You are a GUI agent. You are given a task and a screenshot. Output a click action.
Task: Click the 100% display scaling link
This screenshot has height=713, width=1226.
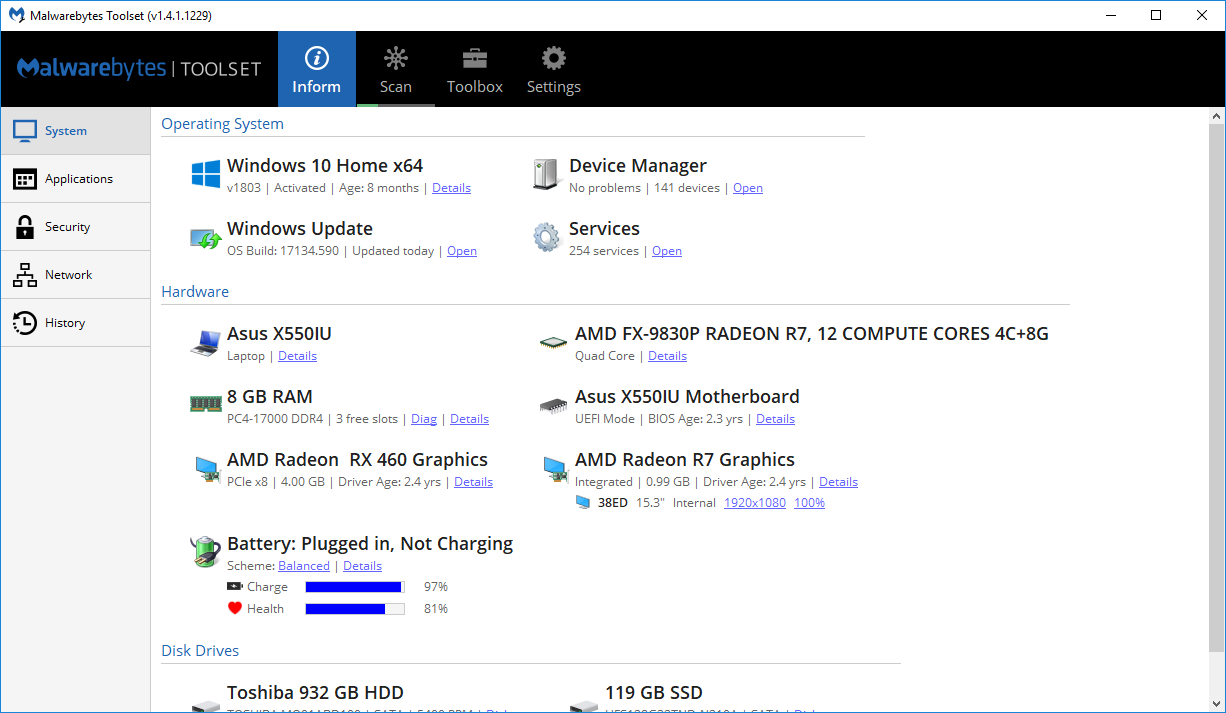coord(809,503)
